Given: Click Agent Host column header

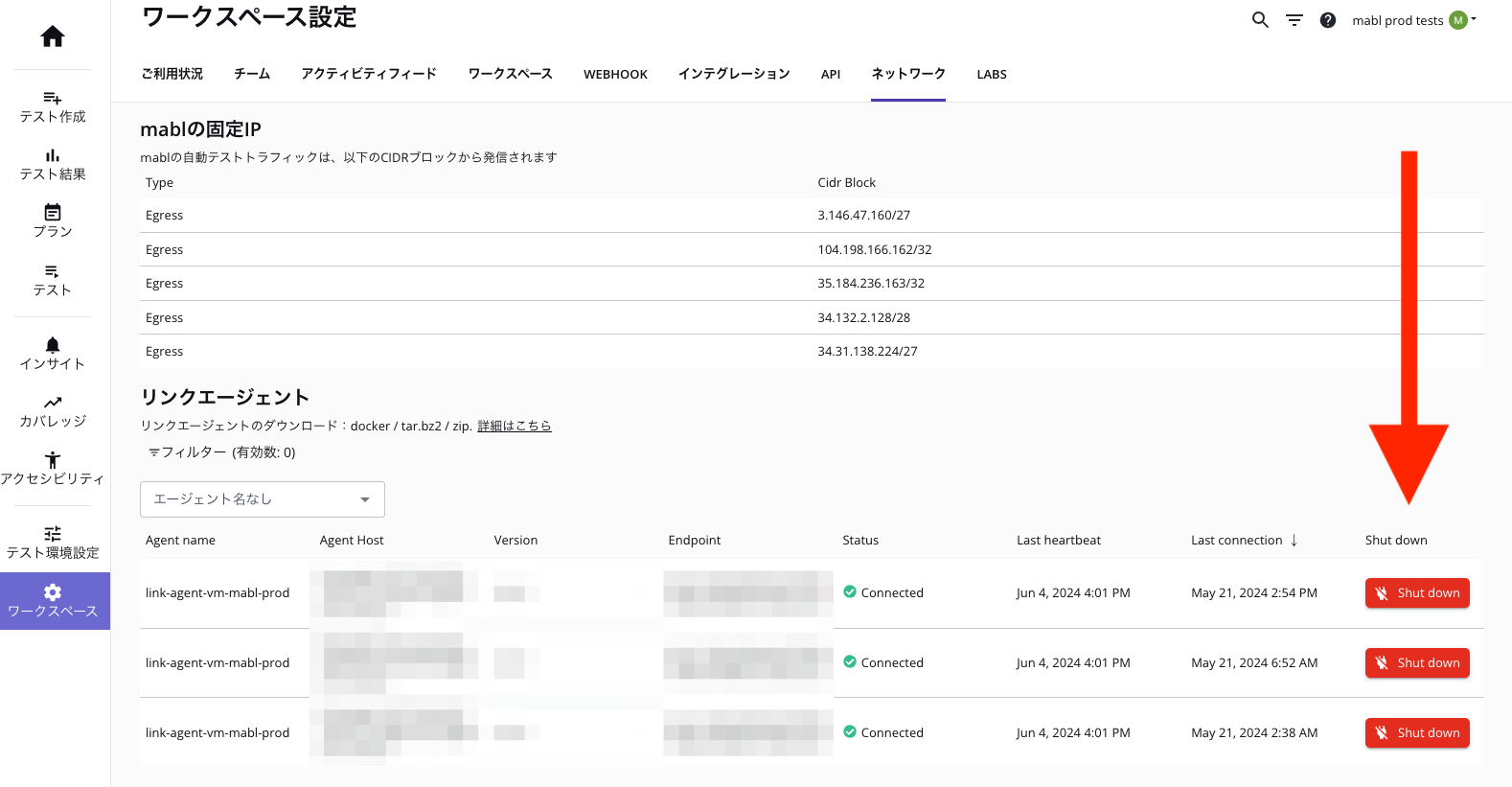Looking at the screenshot, I should 352,541.
